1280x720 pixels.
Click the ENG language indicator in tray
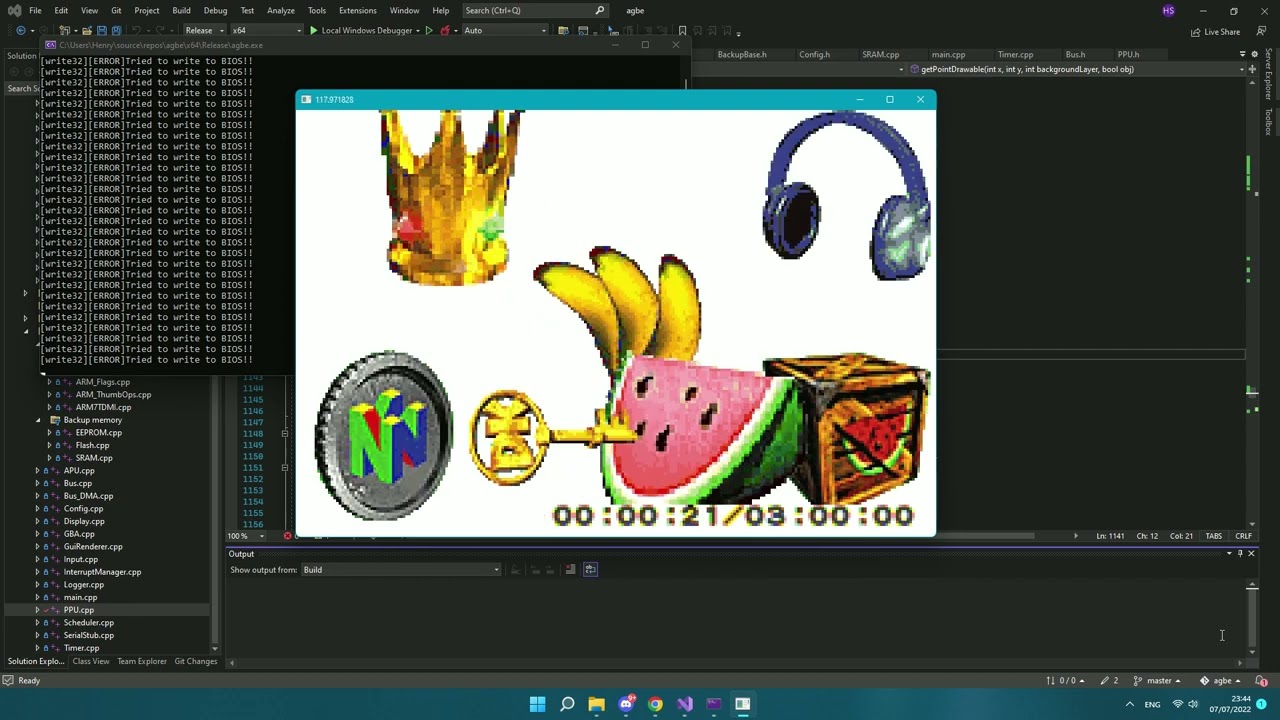pos(1152,704)
